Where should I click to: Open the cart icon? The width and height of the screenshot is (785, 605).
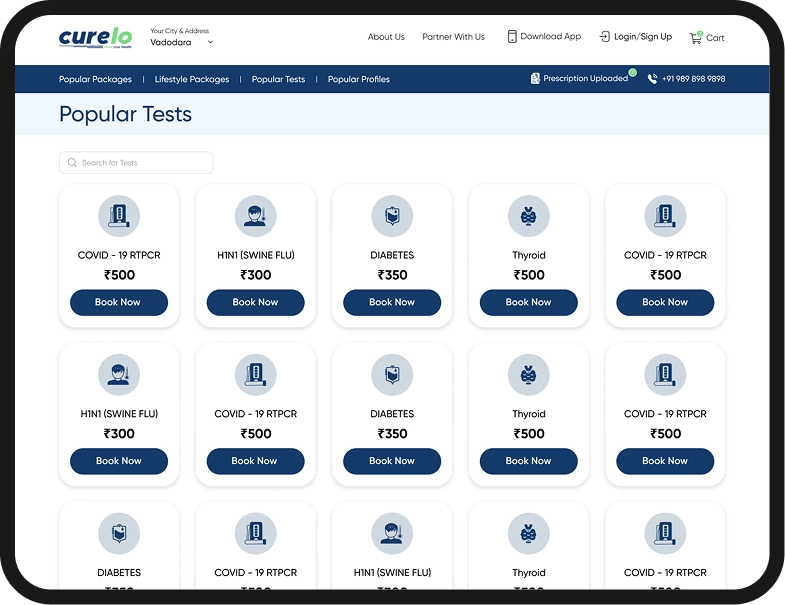click(x=695, y=37)
